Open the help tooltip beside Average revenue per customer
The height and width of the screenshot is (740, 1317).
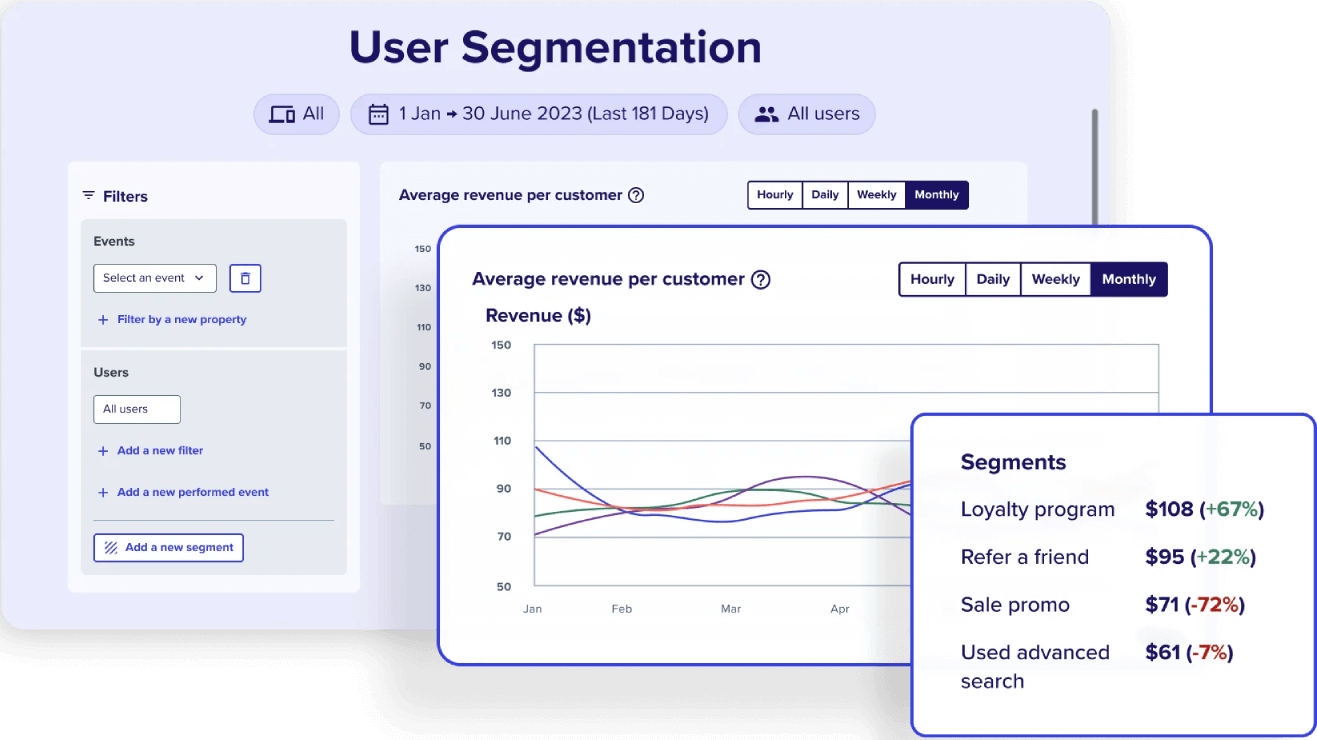click(x=761, y=279)
